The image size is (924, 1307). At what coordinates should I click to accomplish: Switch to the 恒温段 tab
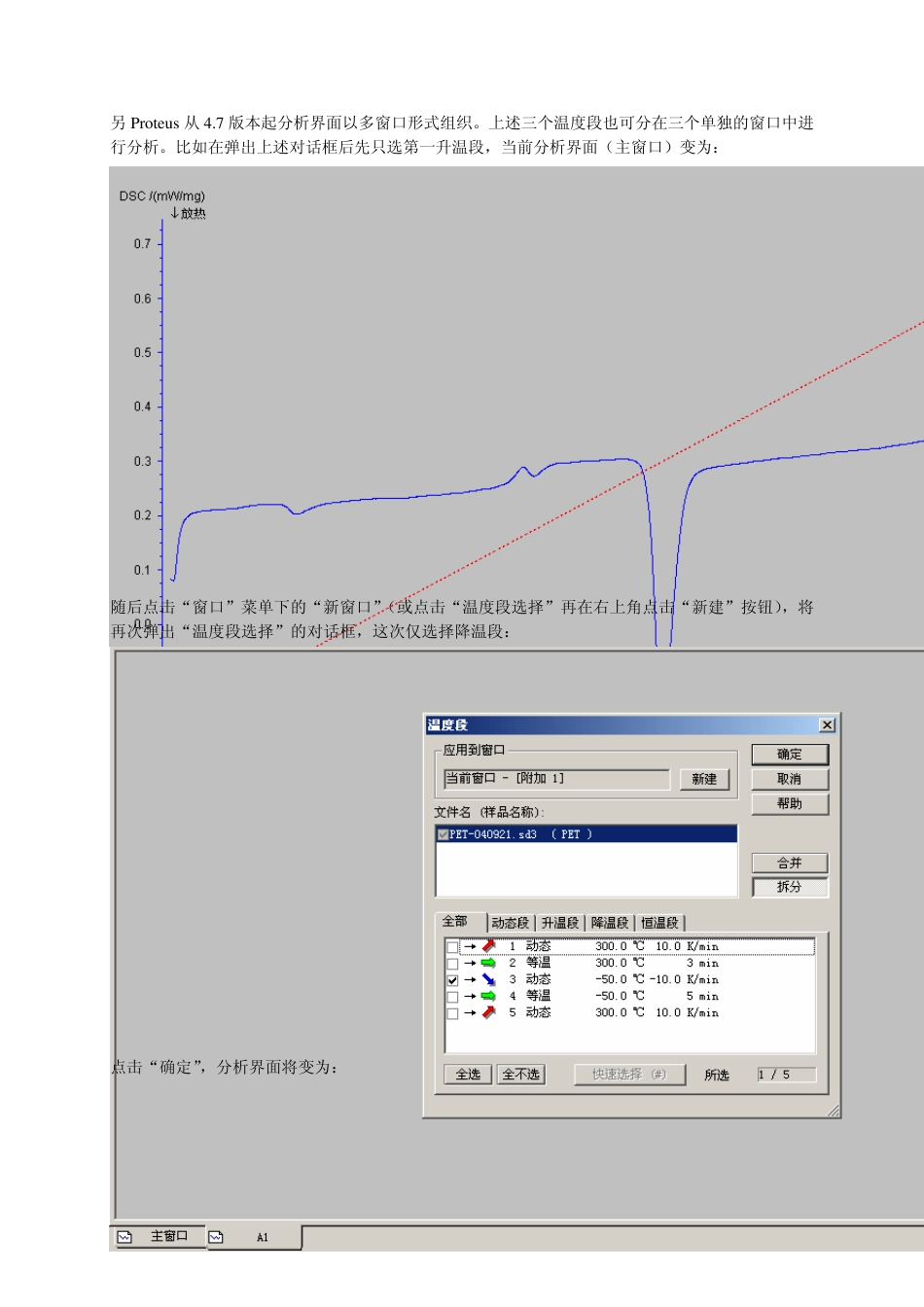pos(659,923)
